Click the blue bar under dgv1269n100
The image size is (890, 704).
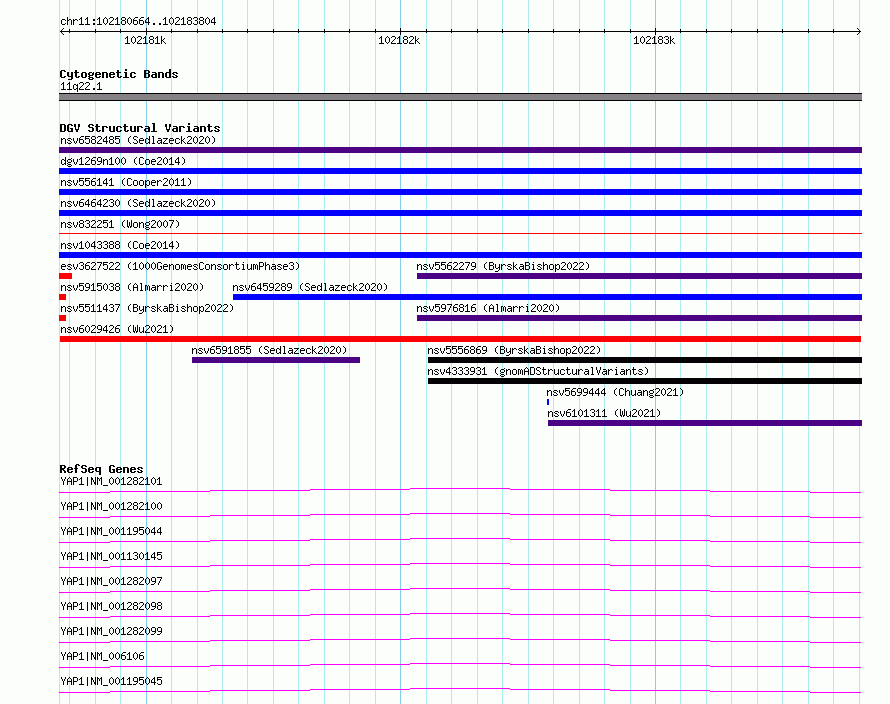click(460, 171)
